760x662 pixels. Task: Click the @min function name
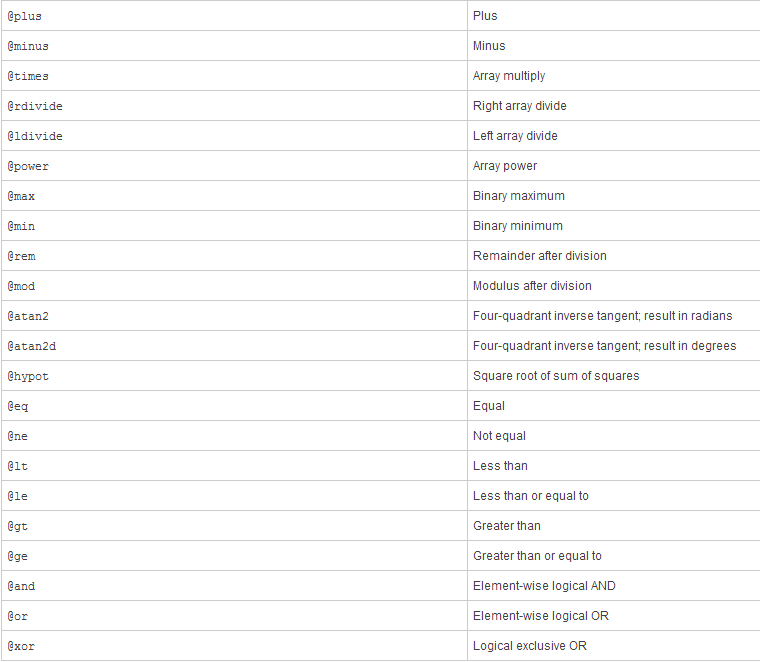point(21,226)
